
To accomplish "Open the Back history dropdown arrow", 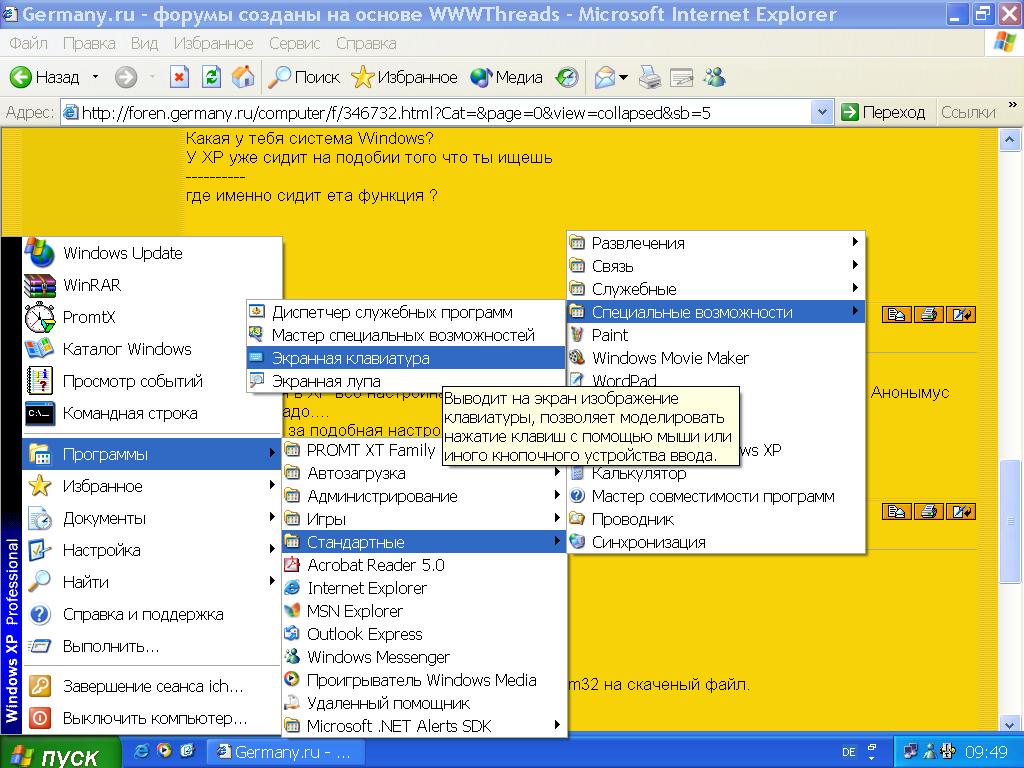I will pos(95,77).
